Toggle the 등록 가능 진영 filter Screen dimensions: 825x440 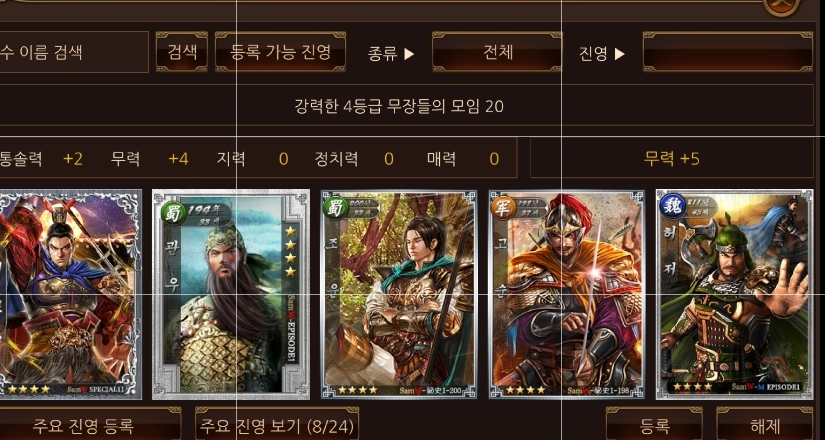[x=280, y=52]
